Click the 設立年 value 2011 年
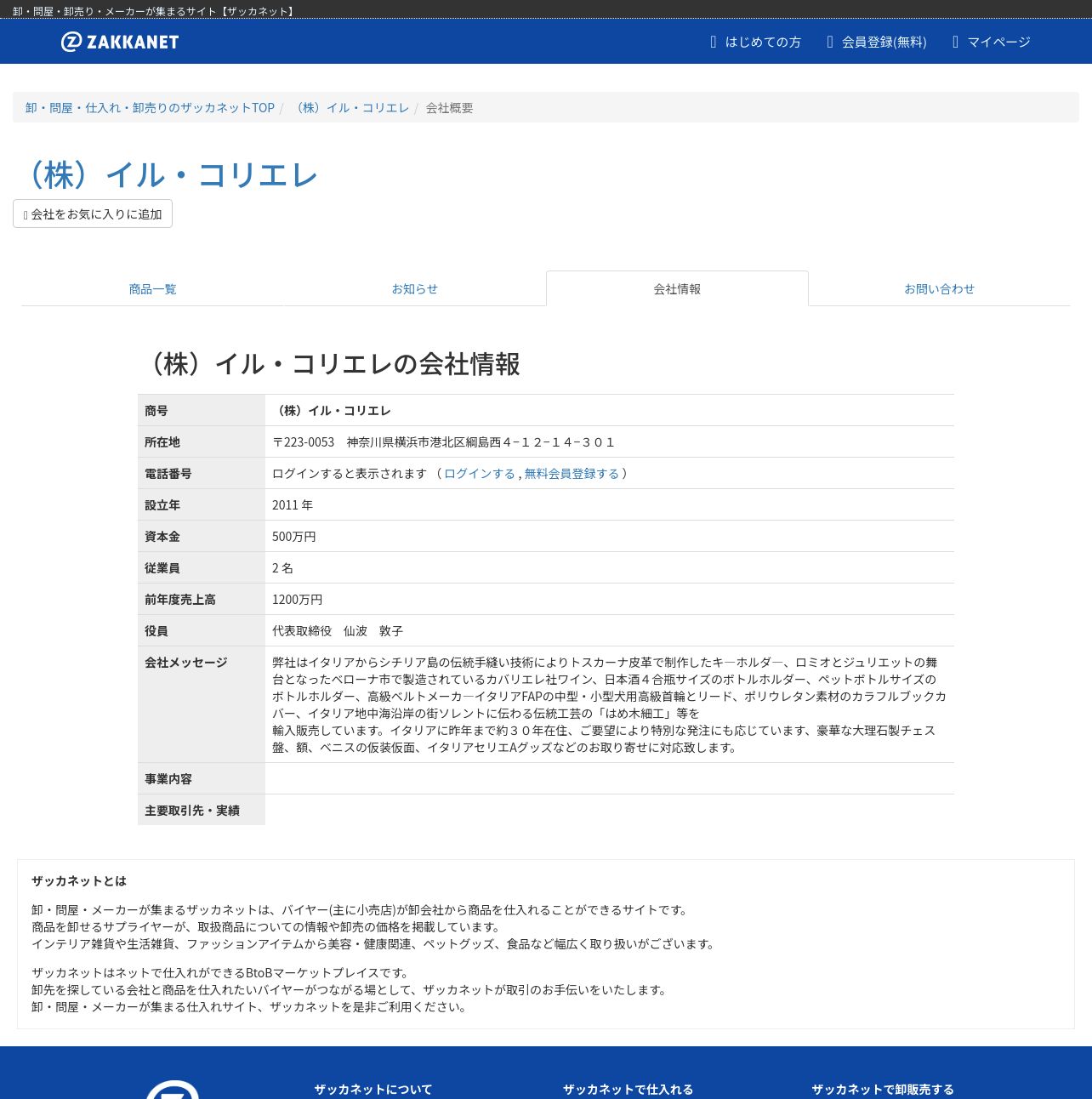 (x=293, y=505)
